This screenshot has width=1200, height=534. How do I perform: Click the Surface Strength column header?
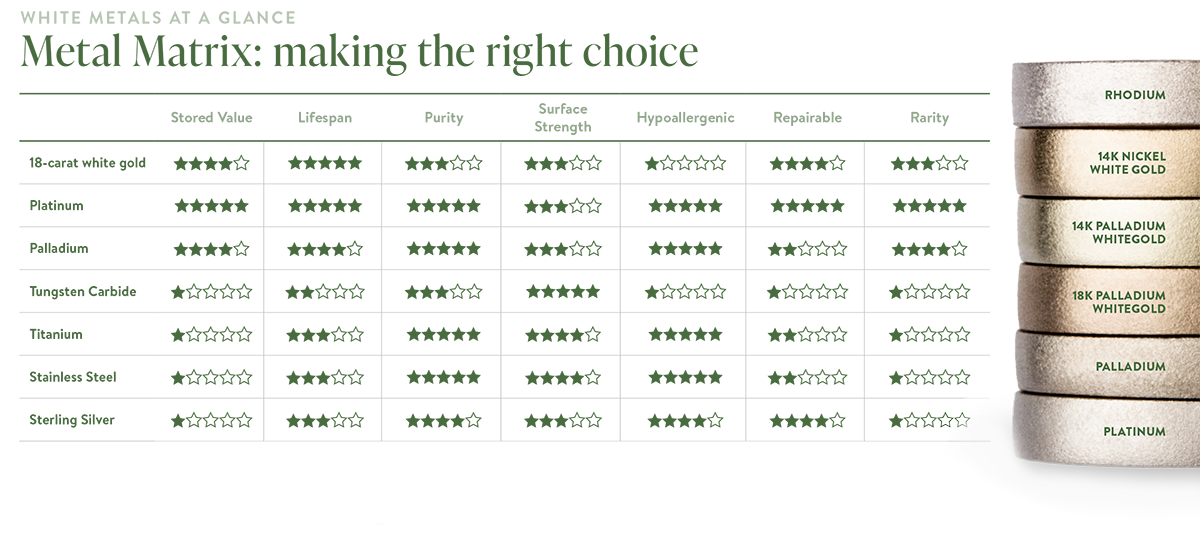point(563,118)
